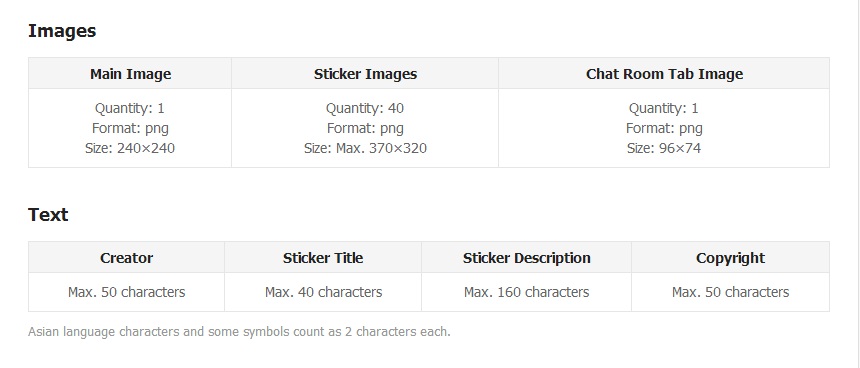Click Chat Room Tab Quantity: 1 text
860x368 pixels.
[664, 109]
